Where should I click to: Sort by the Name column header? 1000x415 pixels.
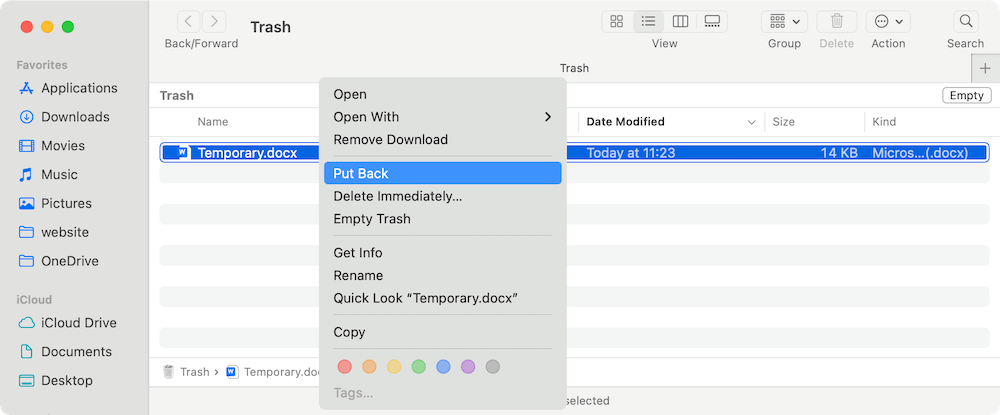click(212, 122)
